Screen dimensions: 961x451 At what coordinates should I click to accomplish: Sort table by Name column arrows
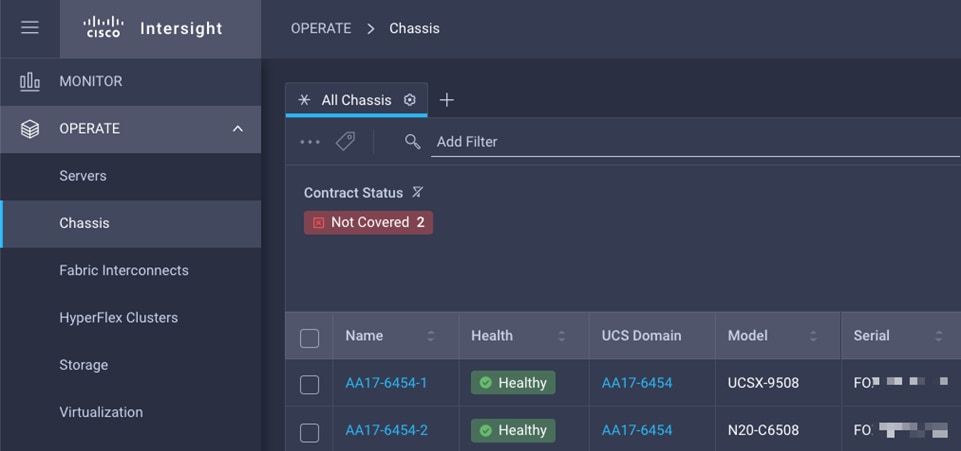pos(430,336)
